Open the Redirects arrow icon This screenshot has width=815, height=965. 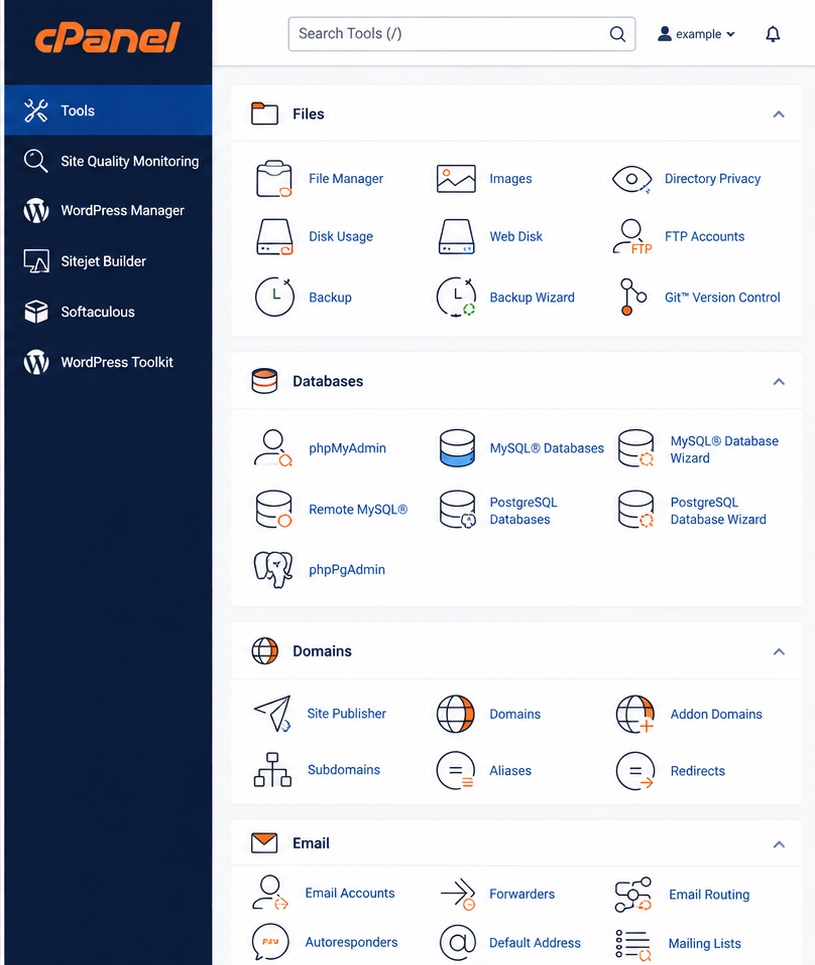pyautogui.click(x=635, y=771)
